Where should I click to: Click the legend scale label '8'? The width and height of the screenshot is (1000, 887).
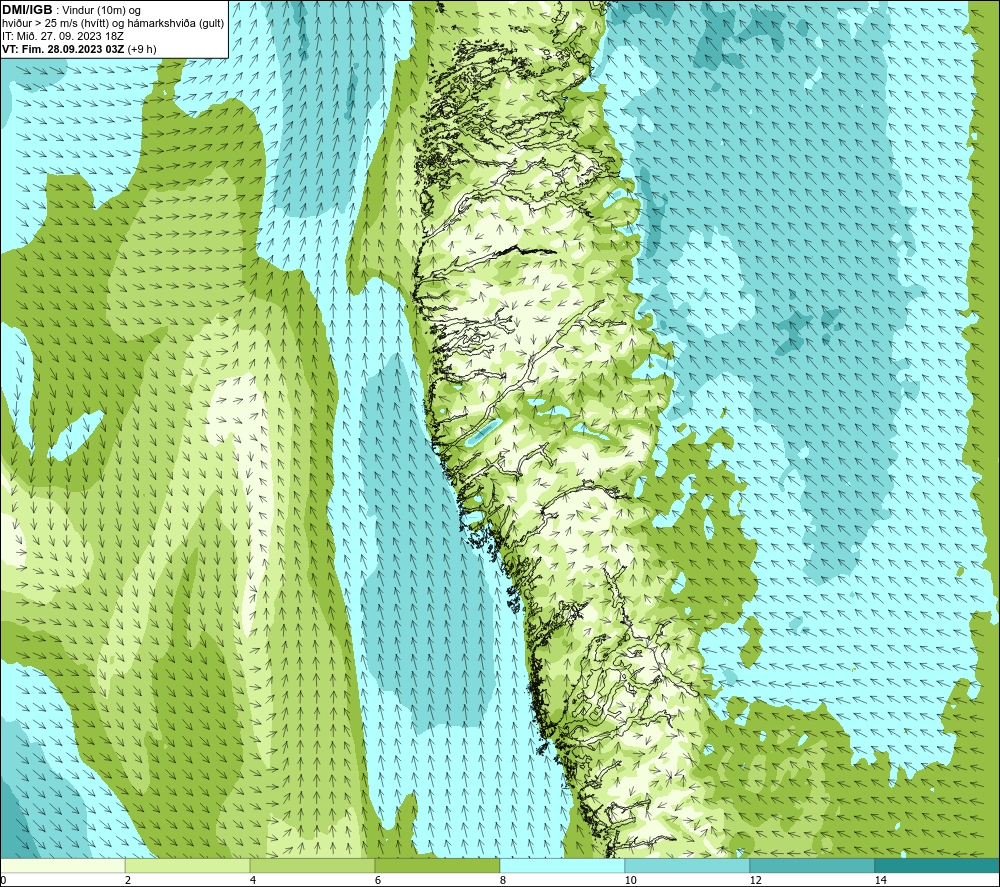coord(503,880)
